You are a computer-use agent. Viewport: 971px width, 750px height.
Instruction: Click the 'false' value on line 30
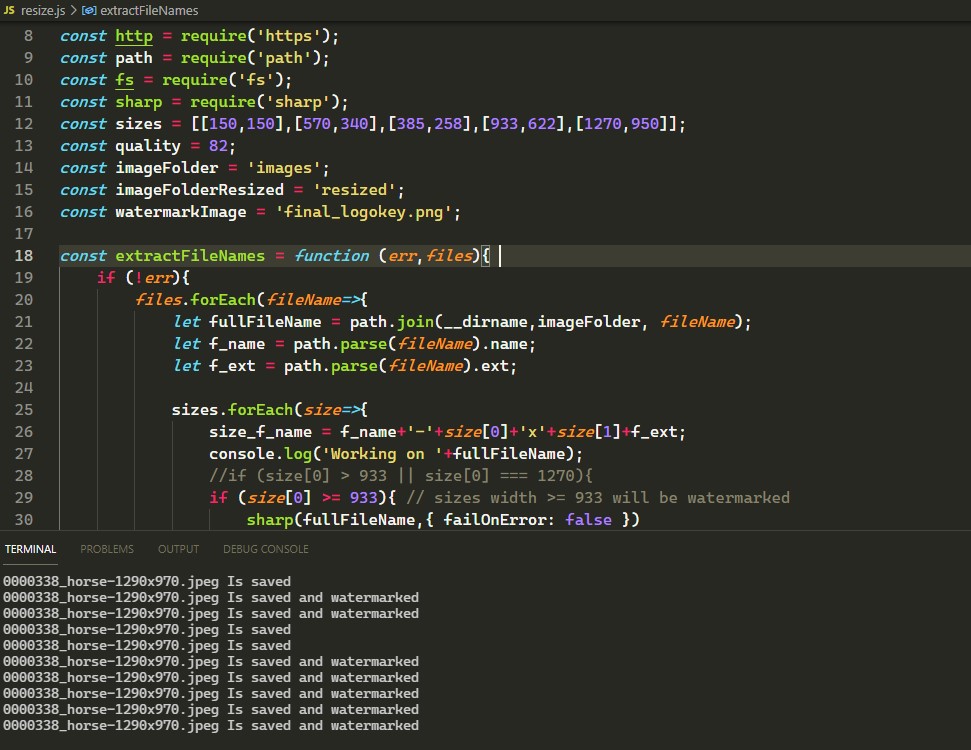click(588, 520)
